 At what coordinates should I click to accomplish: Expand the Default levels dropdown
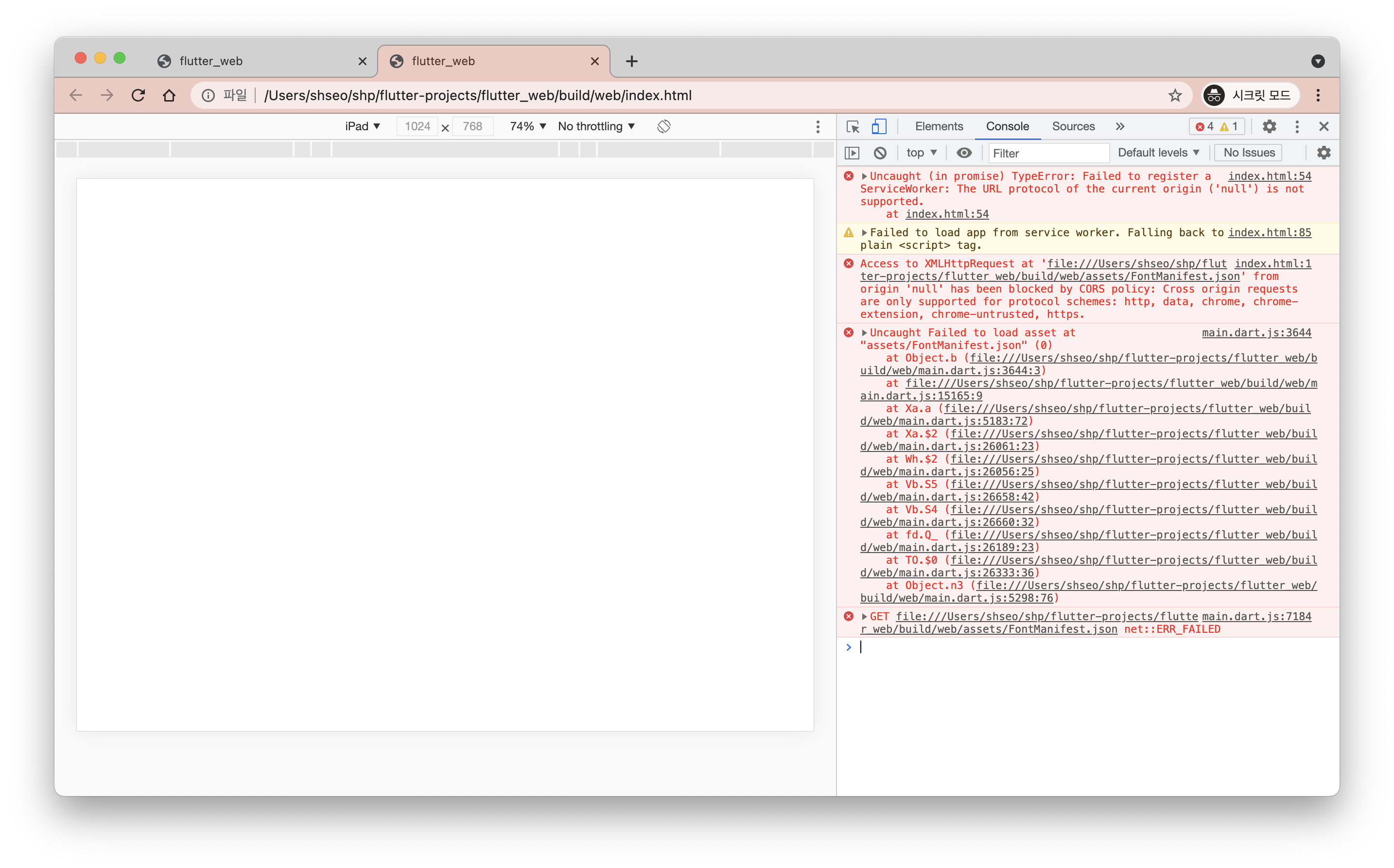pos(1158,153)
